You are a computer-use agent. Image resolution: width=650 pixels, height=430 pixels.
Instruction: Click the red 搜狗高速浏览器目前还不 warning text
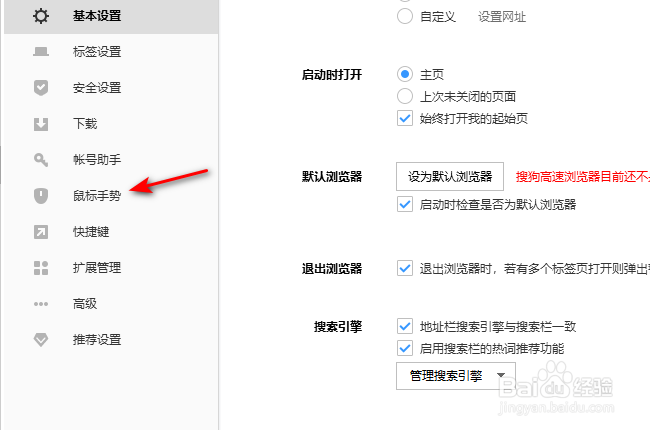[x=583, y=177]
